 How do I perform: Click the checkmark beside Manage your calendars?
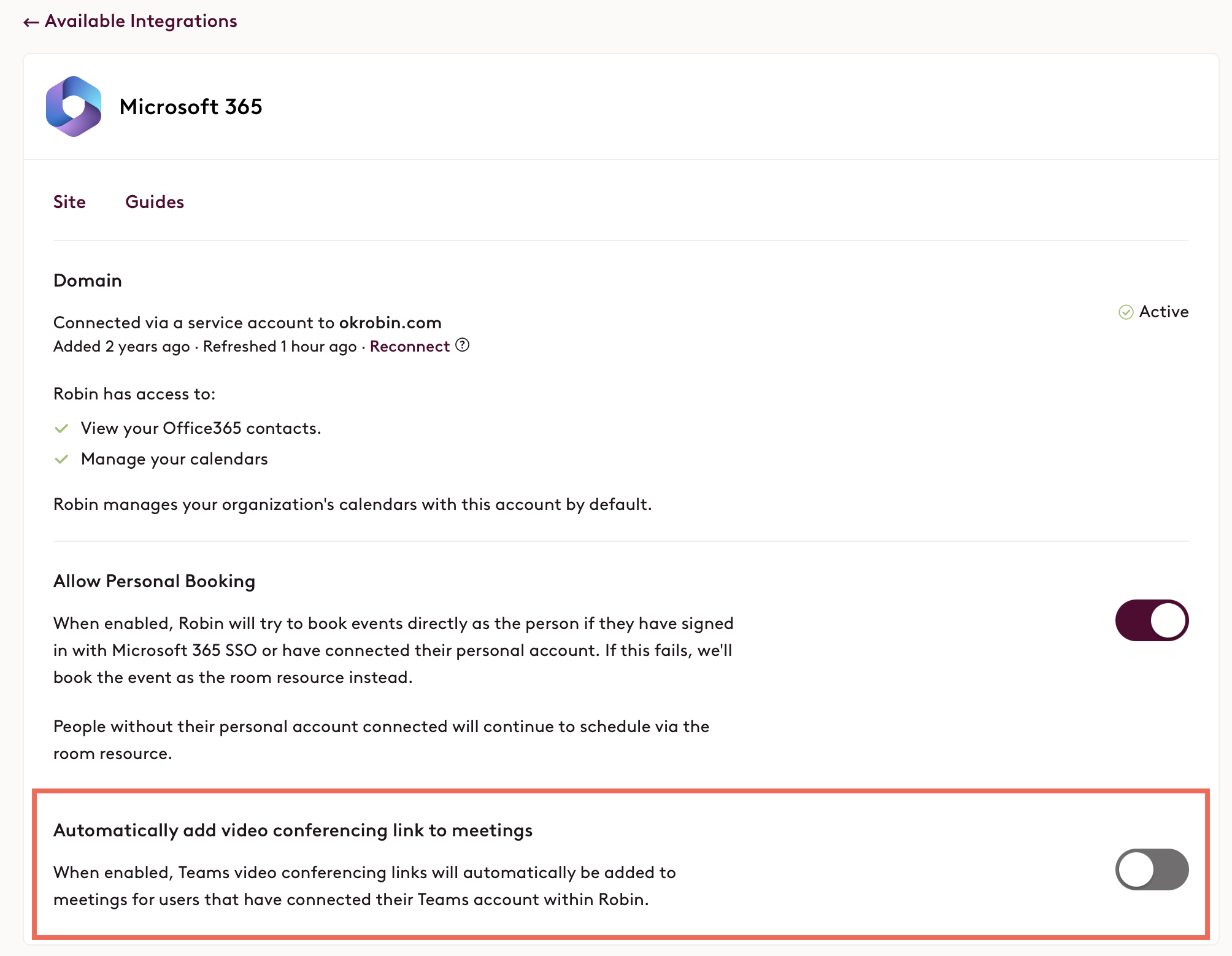click(61, 459)
